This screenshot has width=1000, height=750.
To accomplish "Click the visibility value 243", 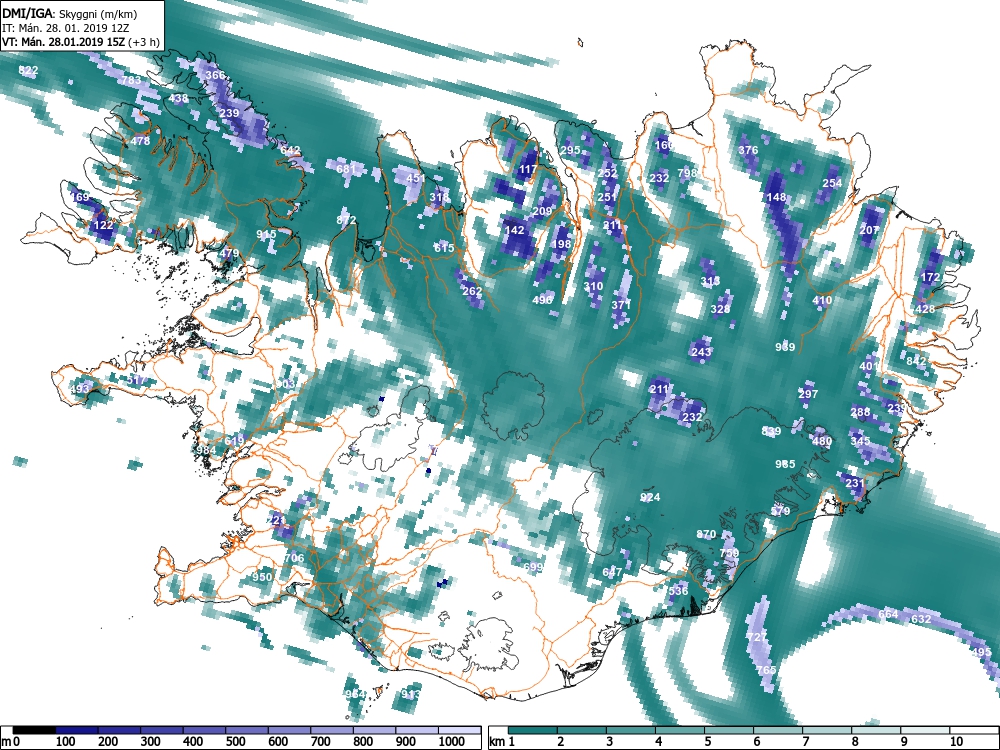I will click(x=701, y=352).
